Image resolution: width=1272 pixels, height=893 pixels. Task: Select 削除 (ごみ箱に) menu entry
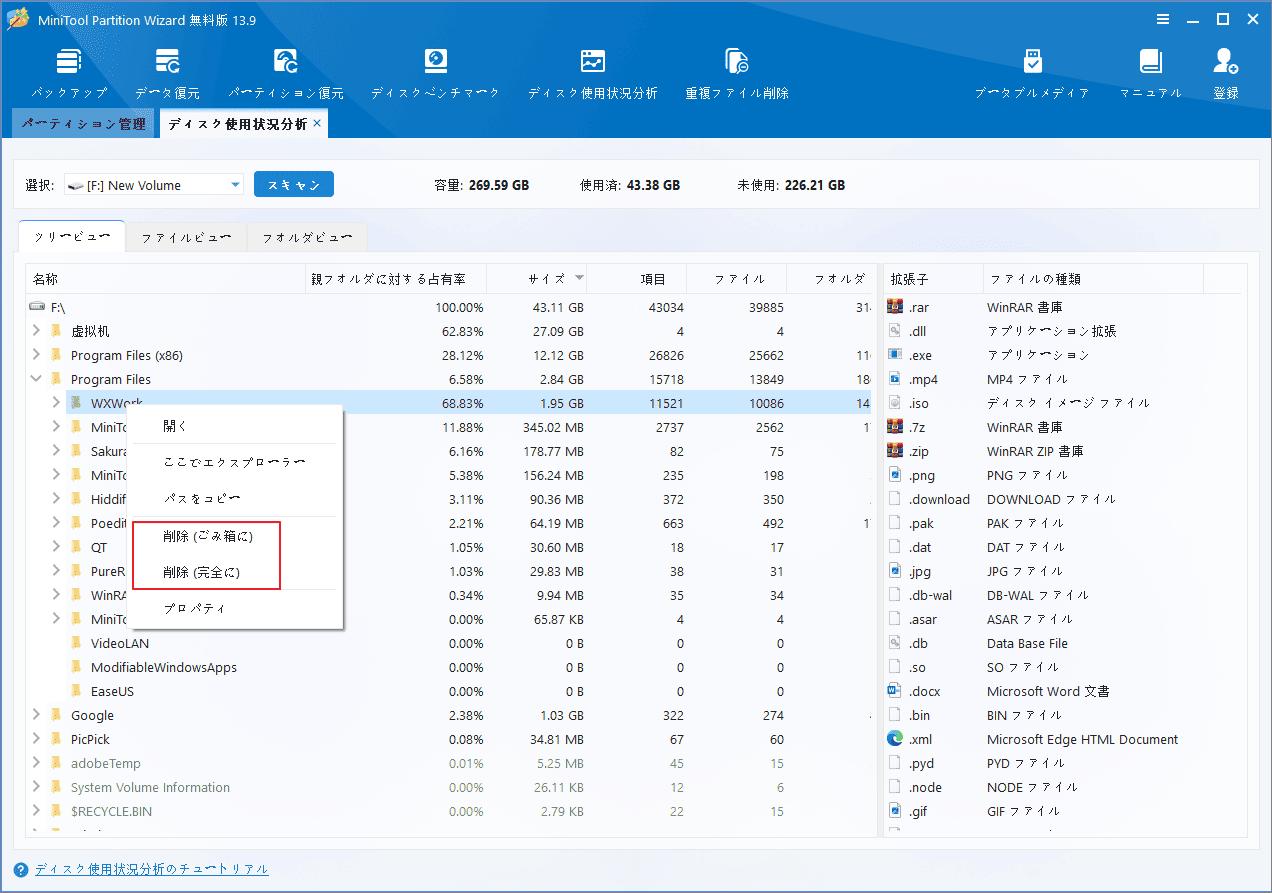[x=237, y=537]
